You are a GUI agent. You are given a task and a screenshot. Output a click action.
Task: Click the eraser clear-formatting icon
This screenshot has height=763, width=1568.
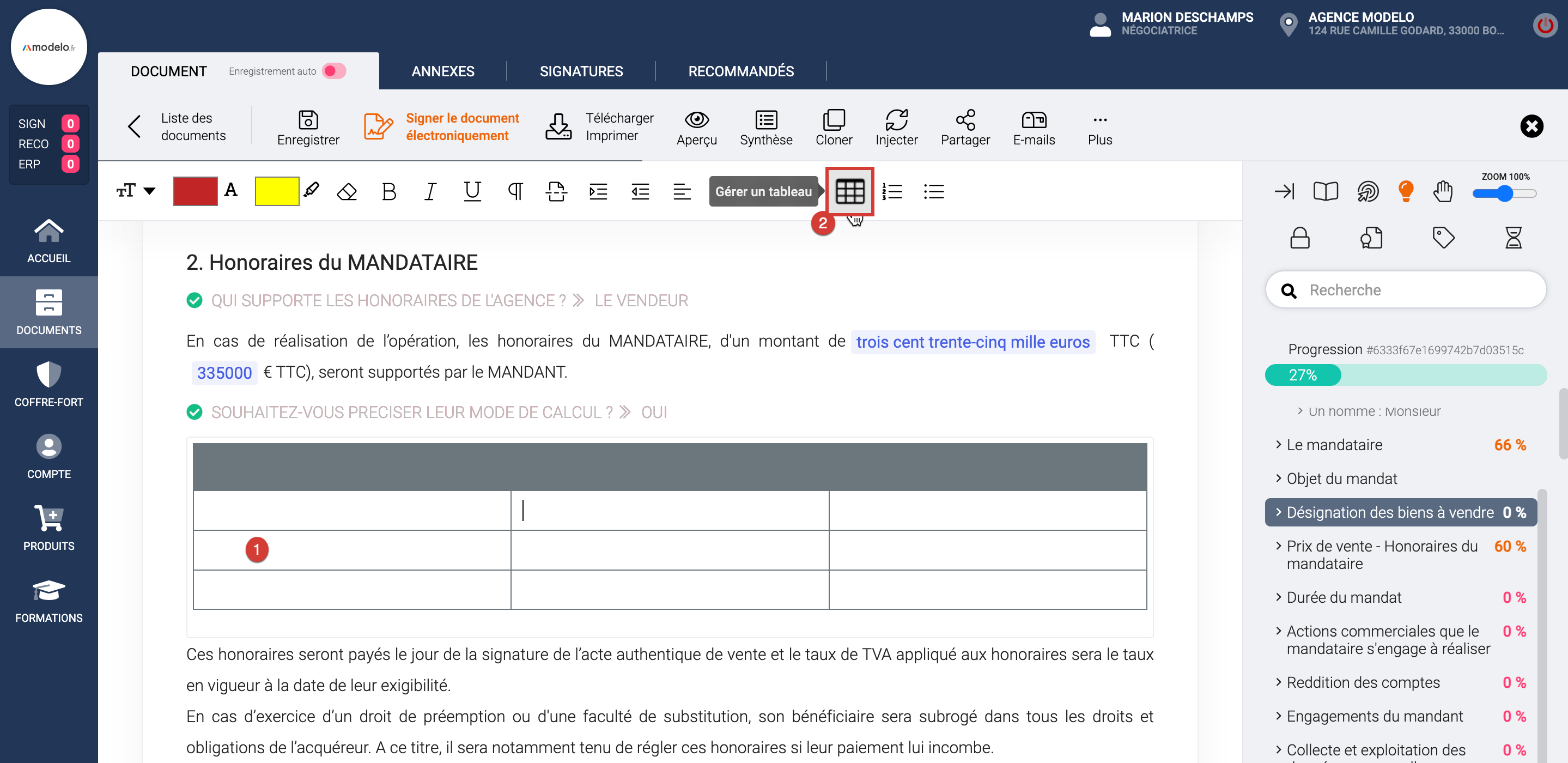[x=347, y=192]
